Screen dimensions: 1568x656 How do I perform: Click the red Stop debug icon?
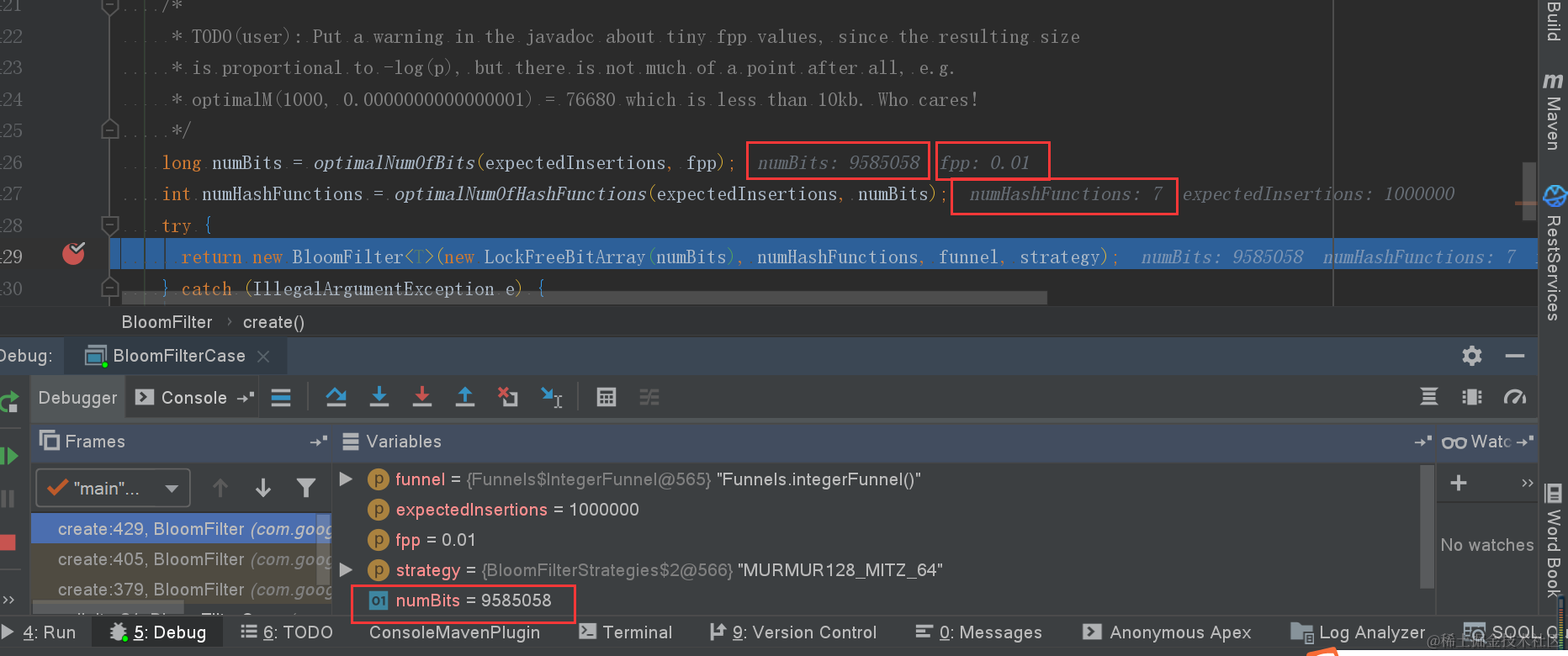point(8,542)
